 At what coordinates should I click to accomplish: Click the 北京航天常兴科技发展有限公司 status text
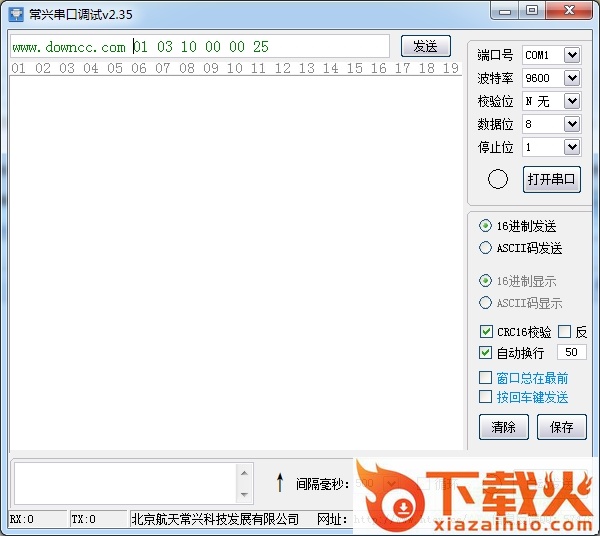coord(215,519)
